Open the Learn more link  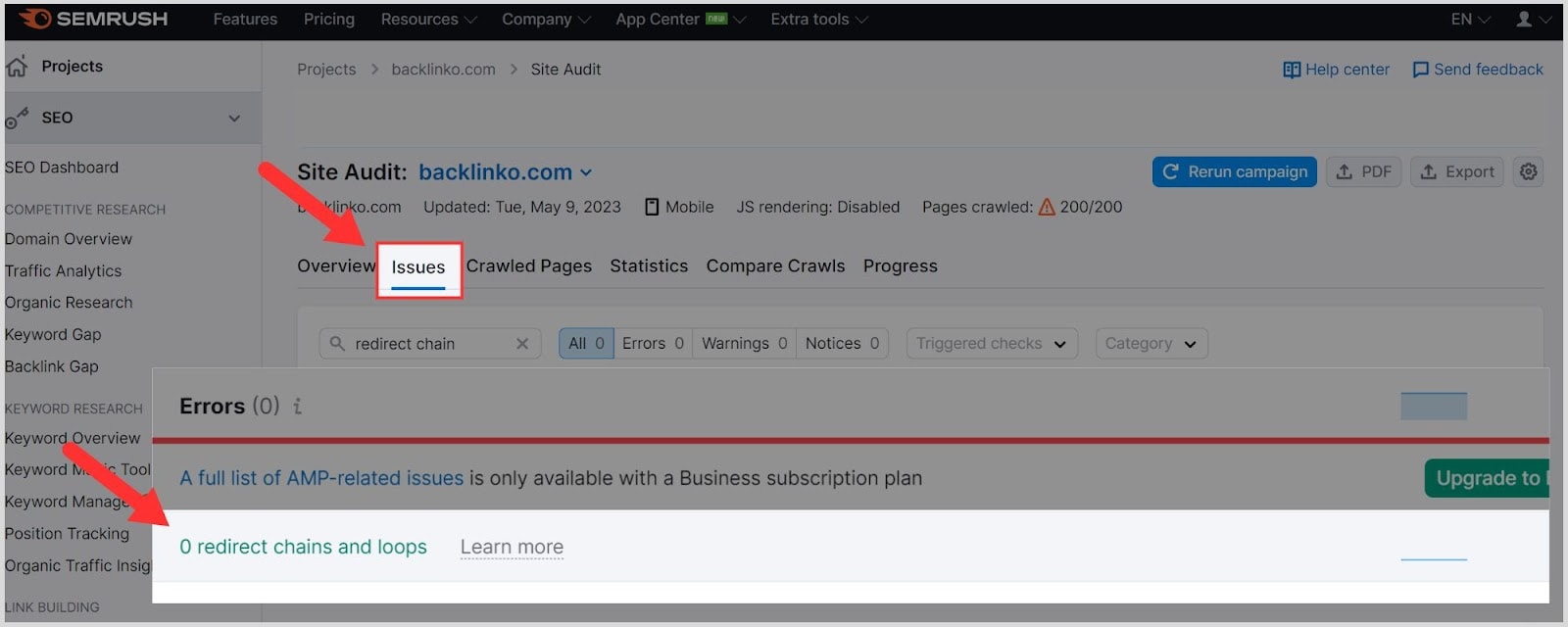pyautogui.click(x=512, y=547)
